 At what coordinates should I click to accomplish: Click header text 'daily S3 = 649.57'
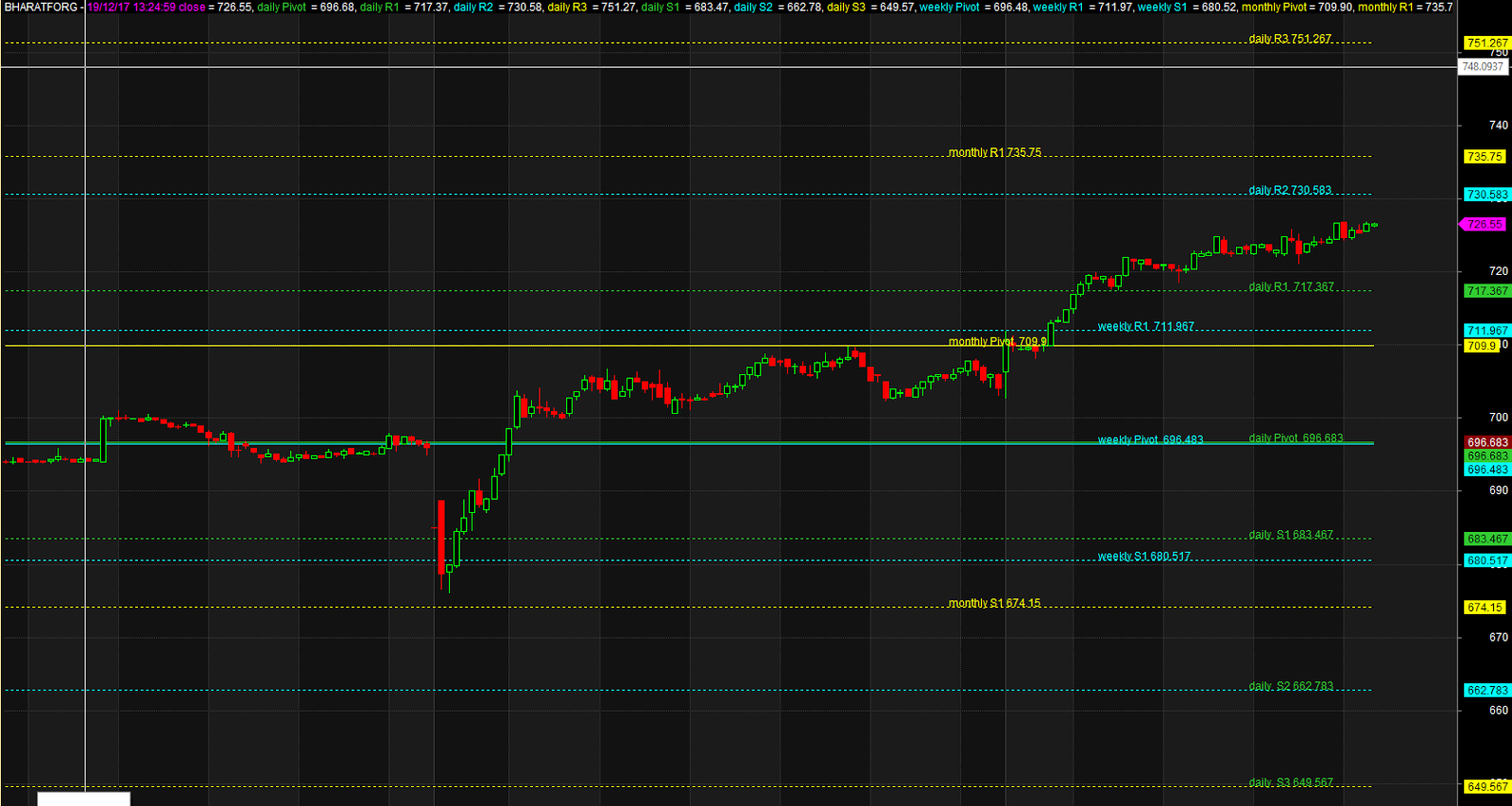871,7
